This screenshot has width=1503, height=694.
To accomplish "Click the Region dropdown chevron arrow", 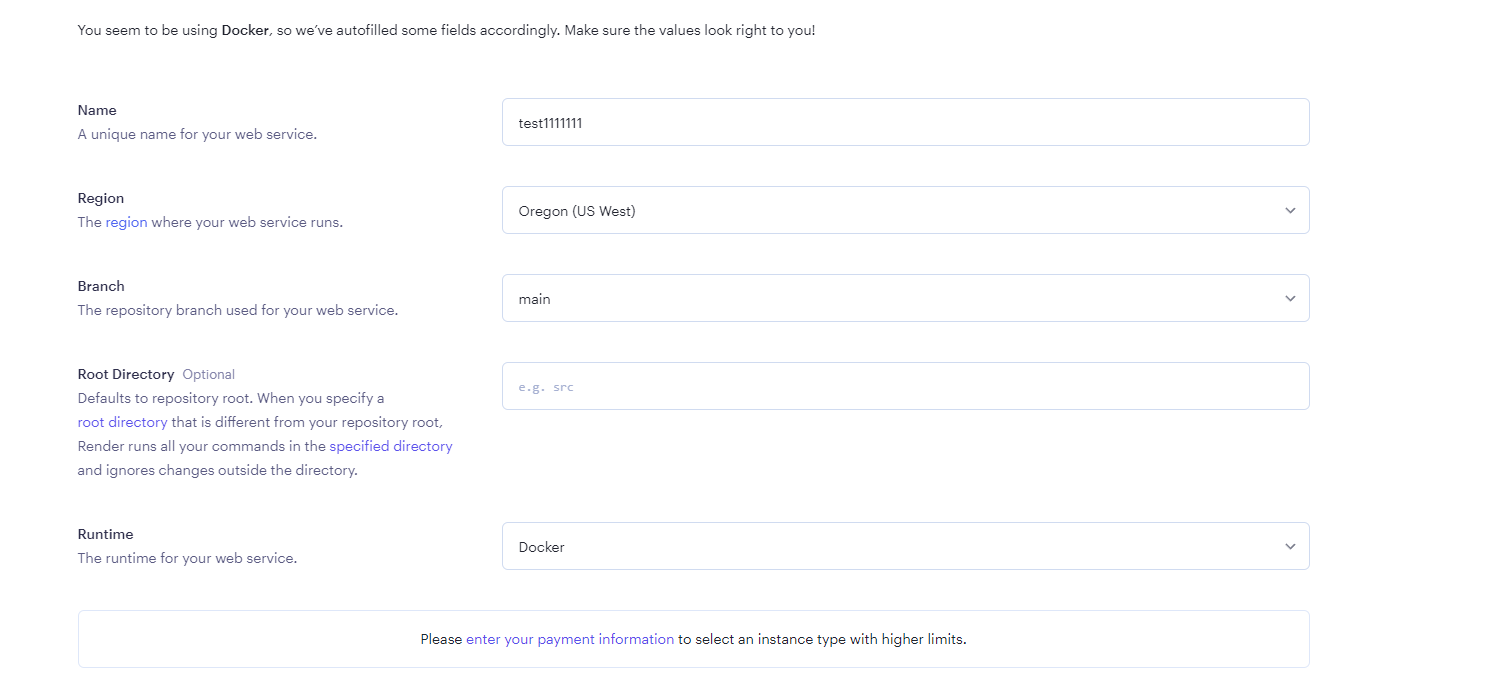I will 1290,211.
